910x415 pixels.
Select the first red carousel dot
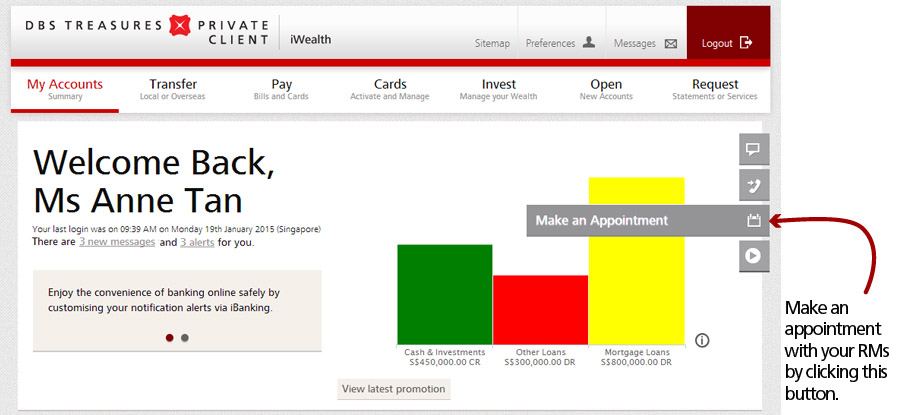click(169, 338)
